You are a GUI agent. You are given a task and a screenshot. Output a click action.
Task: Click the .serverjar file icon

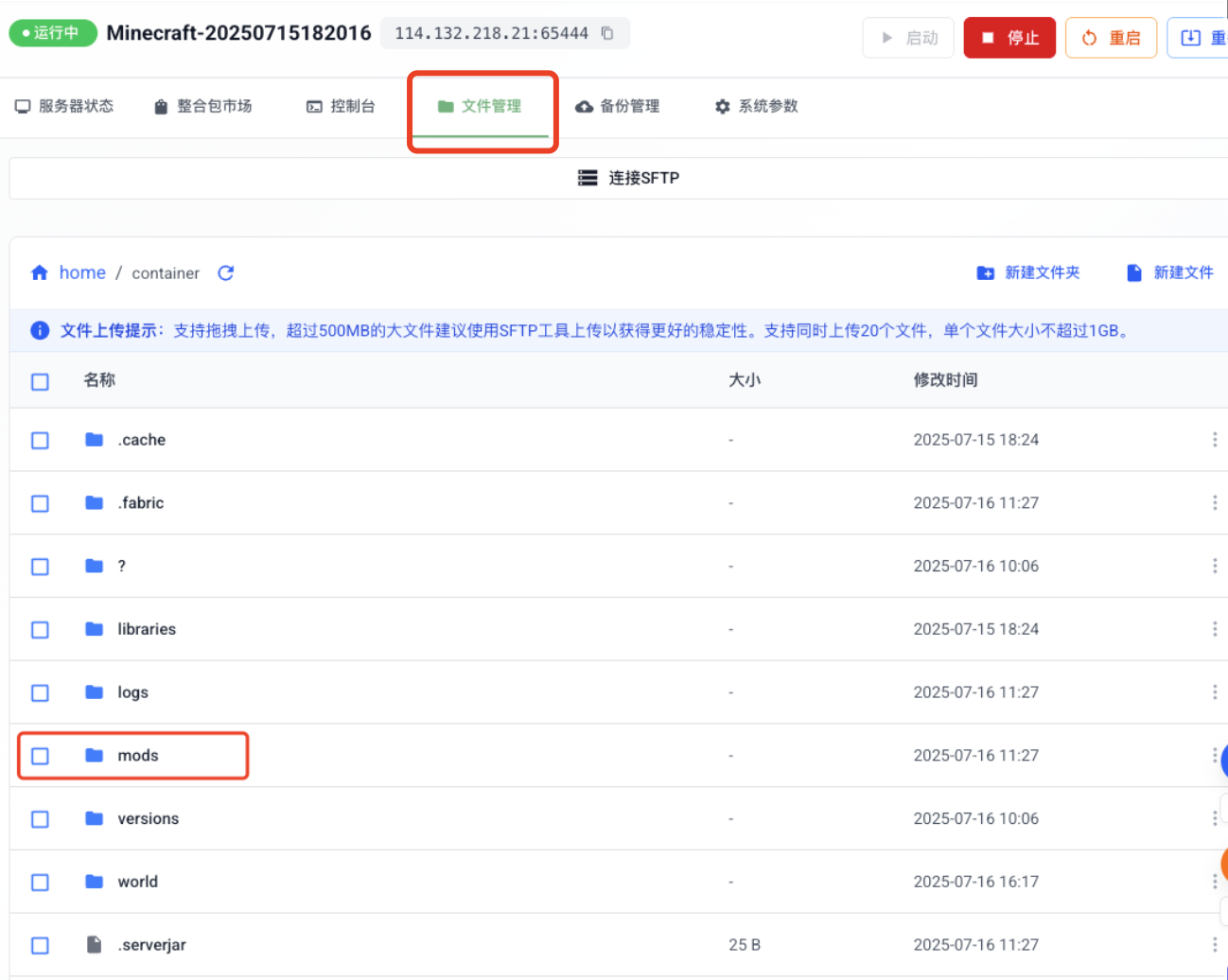(x=94, y=944)
